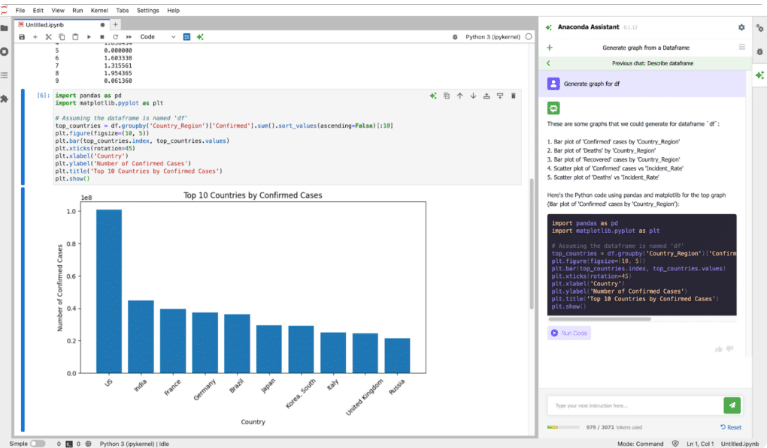Click the code block horizontal scrollbar
767x448 pixels.
[x=600, y=319]
